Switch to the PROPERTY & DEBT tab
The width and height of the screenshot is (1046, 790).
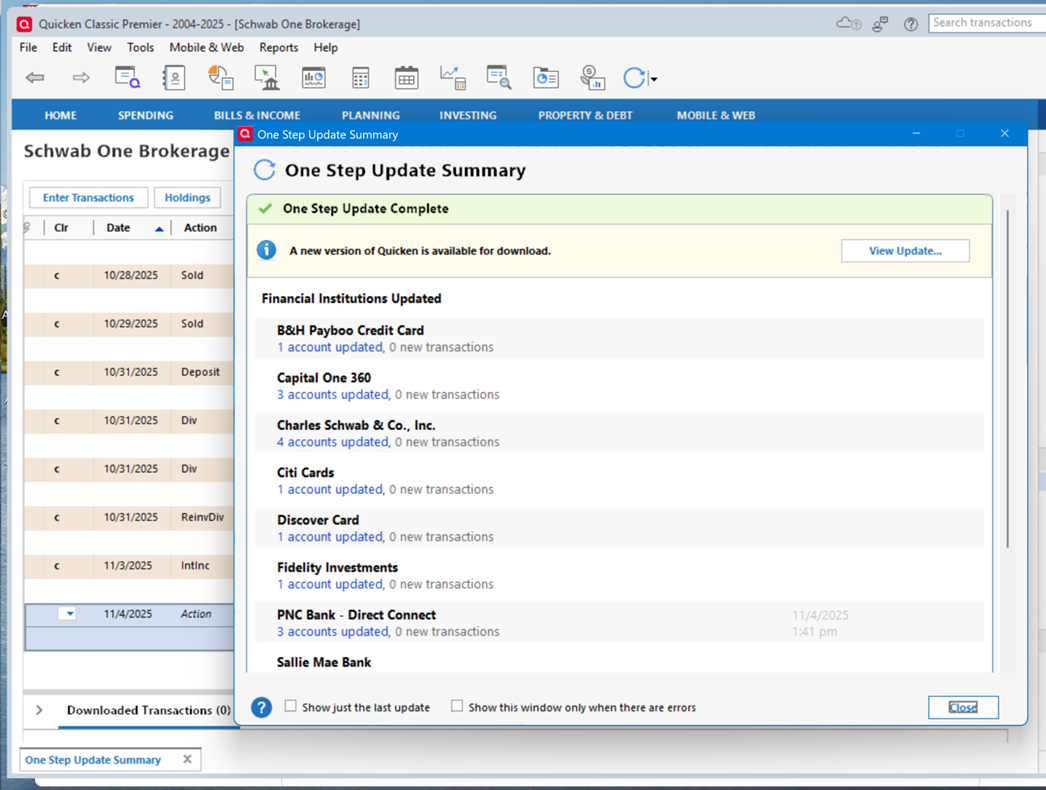pyautogui.click(x=585, y=115)
